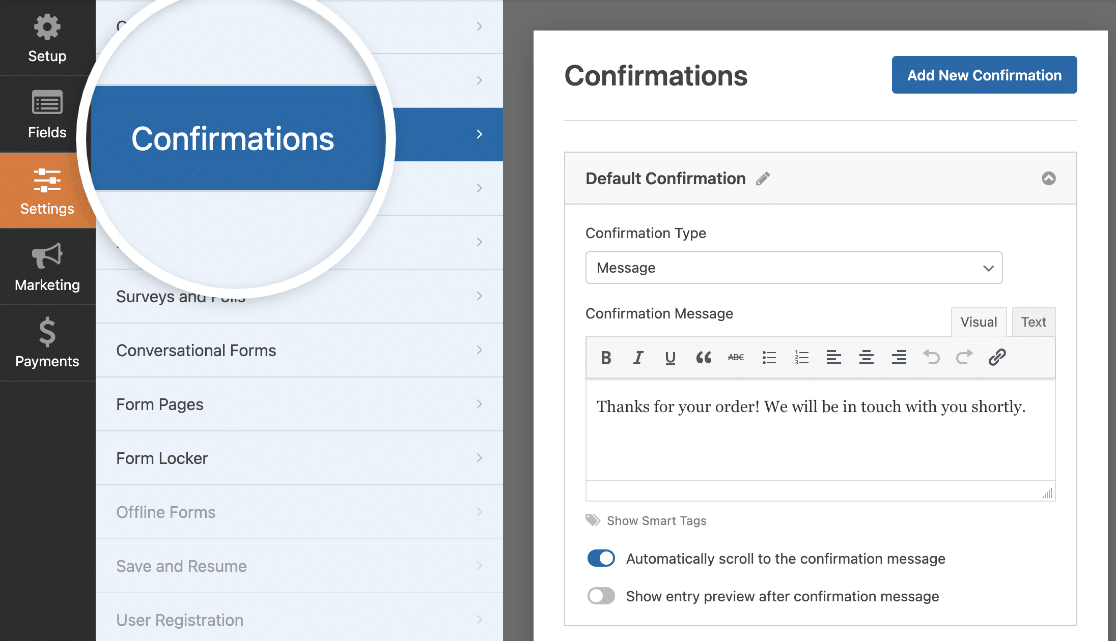This screenshot has height=641, width=1116.
Task: Expand the Form Locker chevron
Action: coord(479,457)
